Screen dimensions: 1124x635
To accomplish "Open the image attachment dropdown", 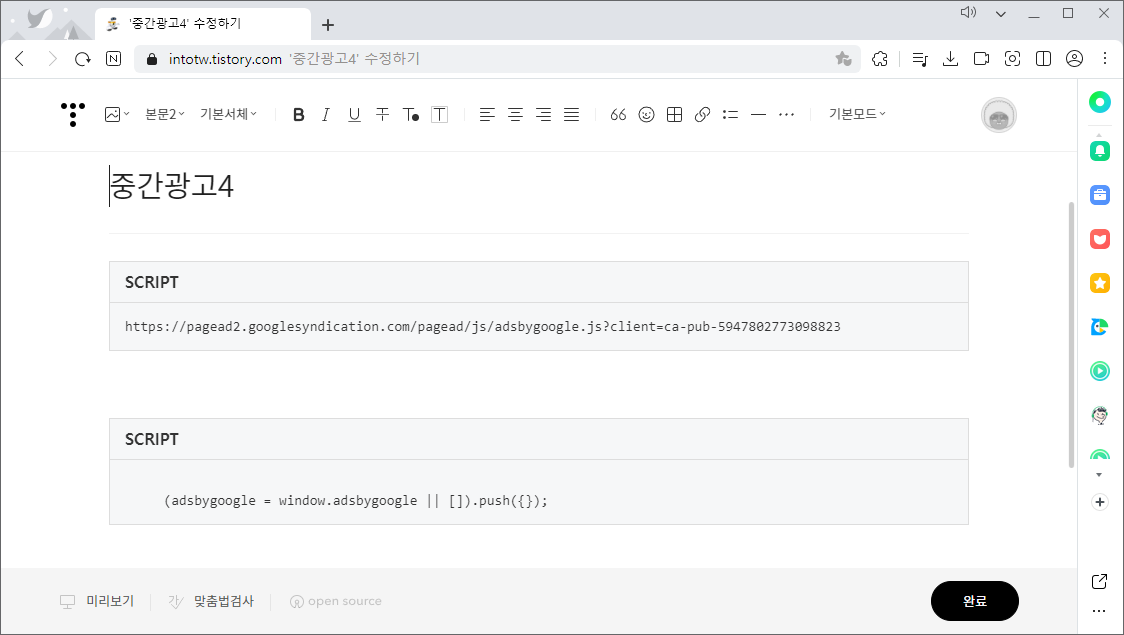I will (x=117, y=114).
